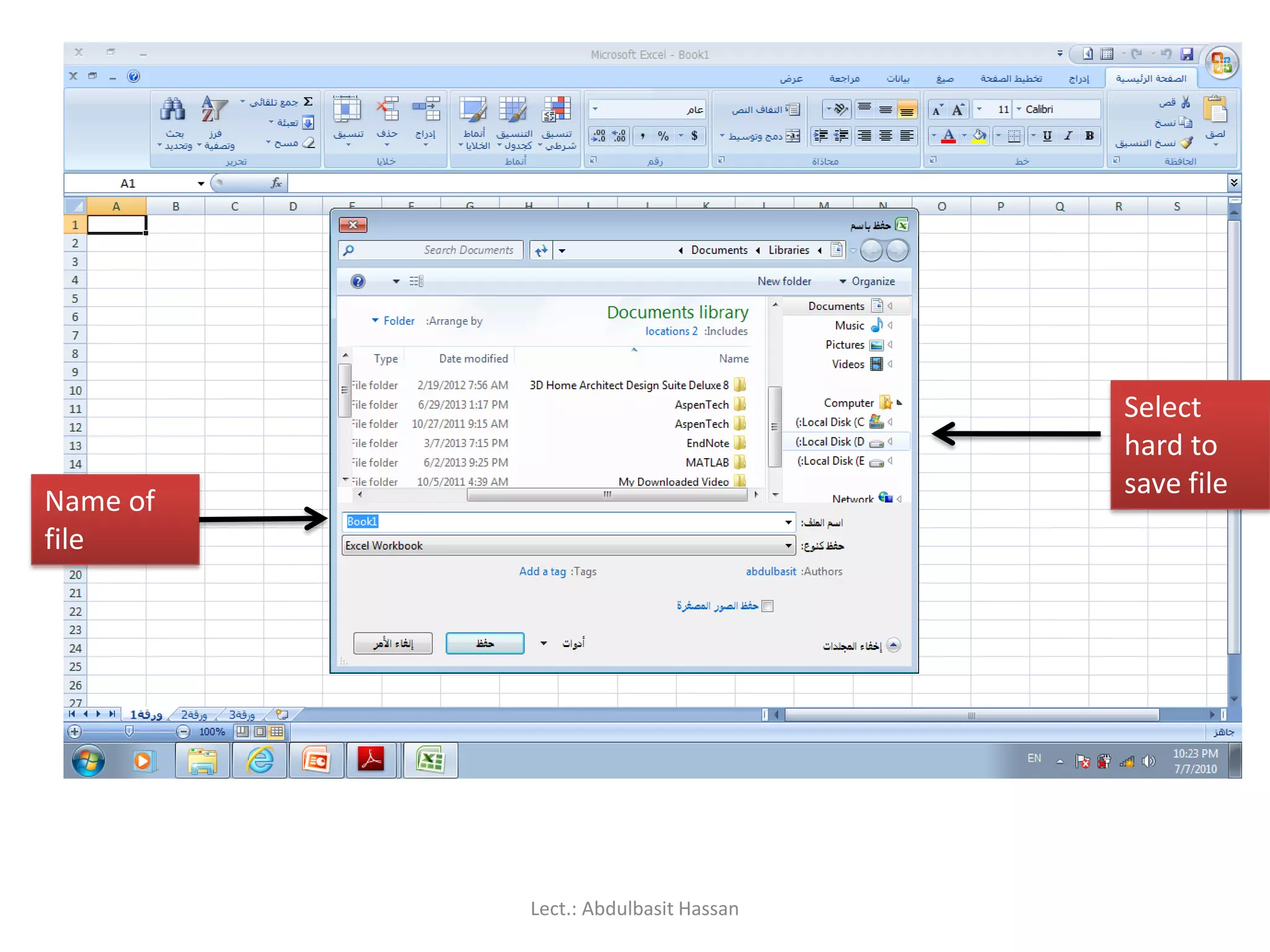Click the Add a tag link
The height and width of the screenshot is (952, 1270).
(x=542, y=571)
